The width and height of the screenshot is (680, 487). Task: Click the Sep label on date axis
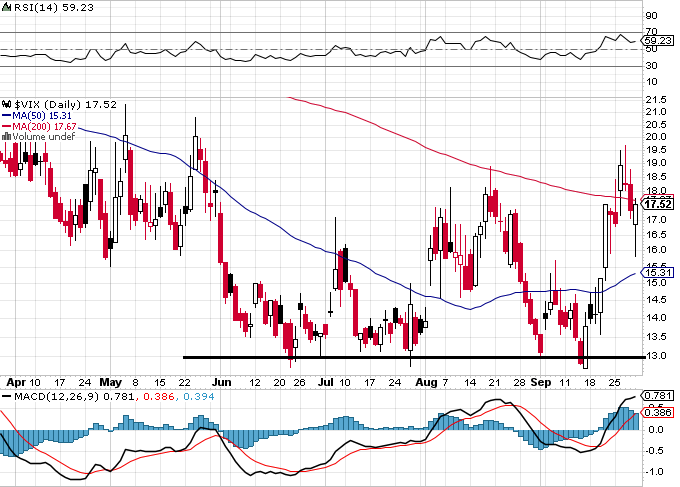coord(541,382)
